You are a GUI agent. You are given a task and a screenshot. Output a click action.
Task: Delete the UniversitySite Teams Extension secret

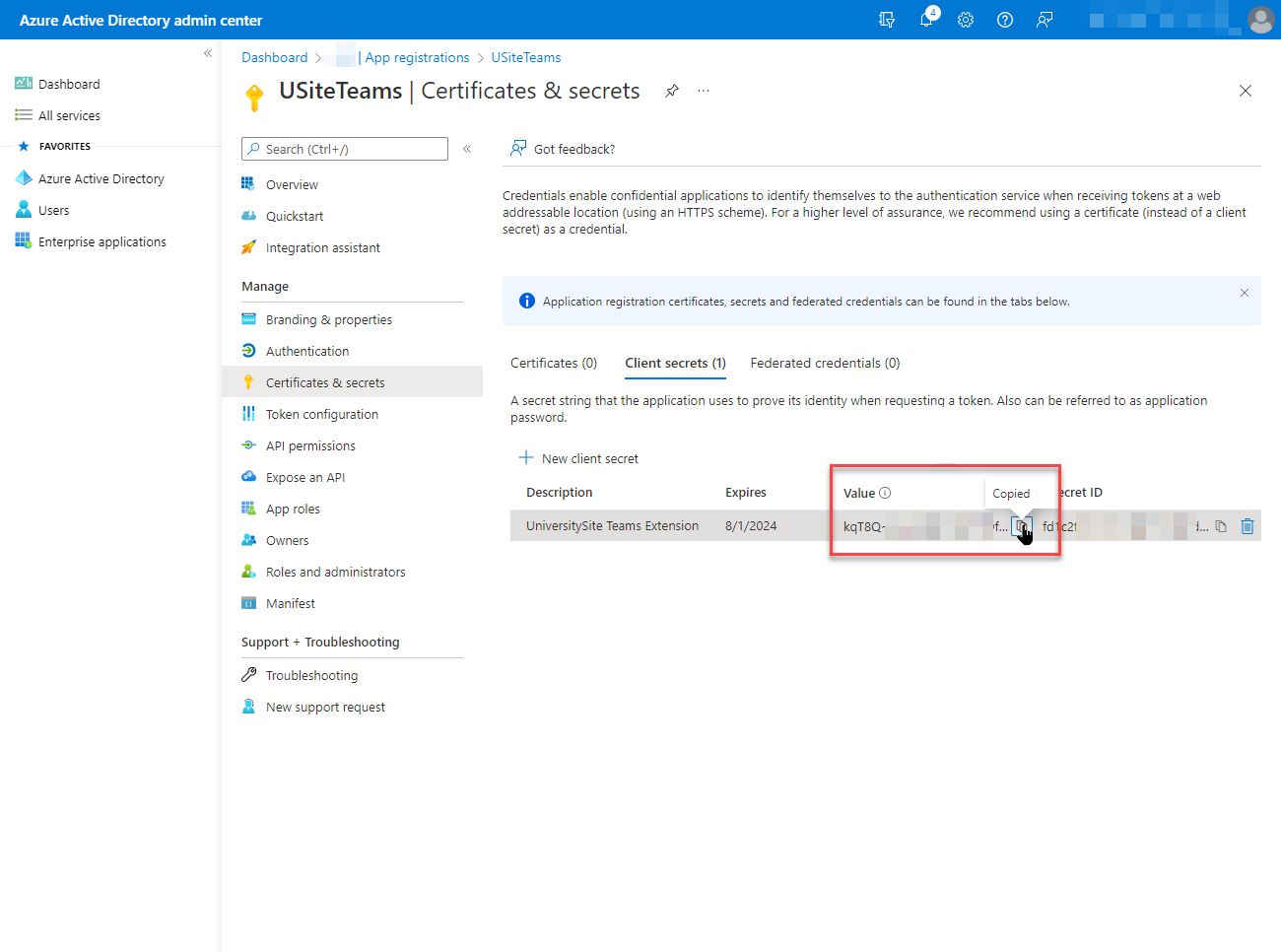pos(1247,526)
